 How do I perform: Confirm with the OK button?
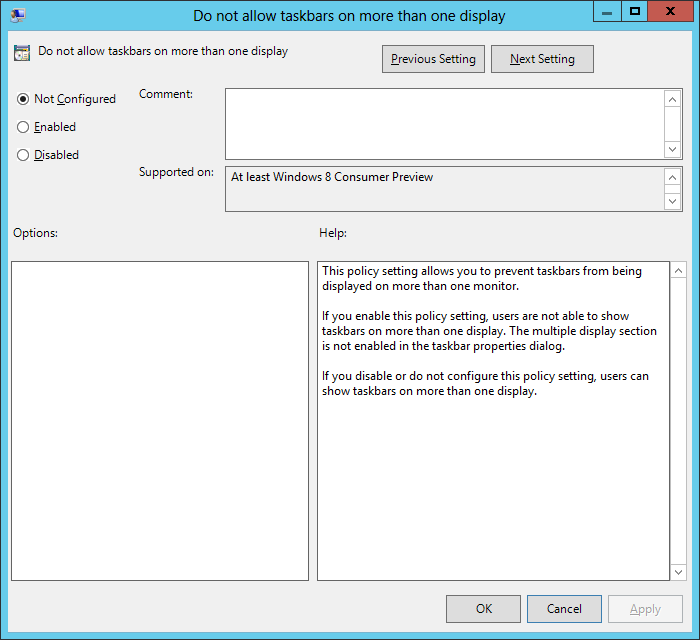point(483,609)
